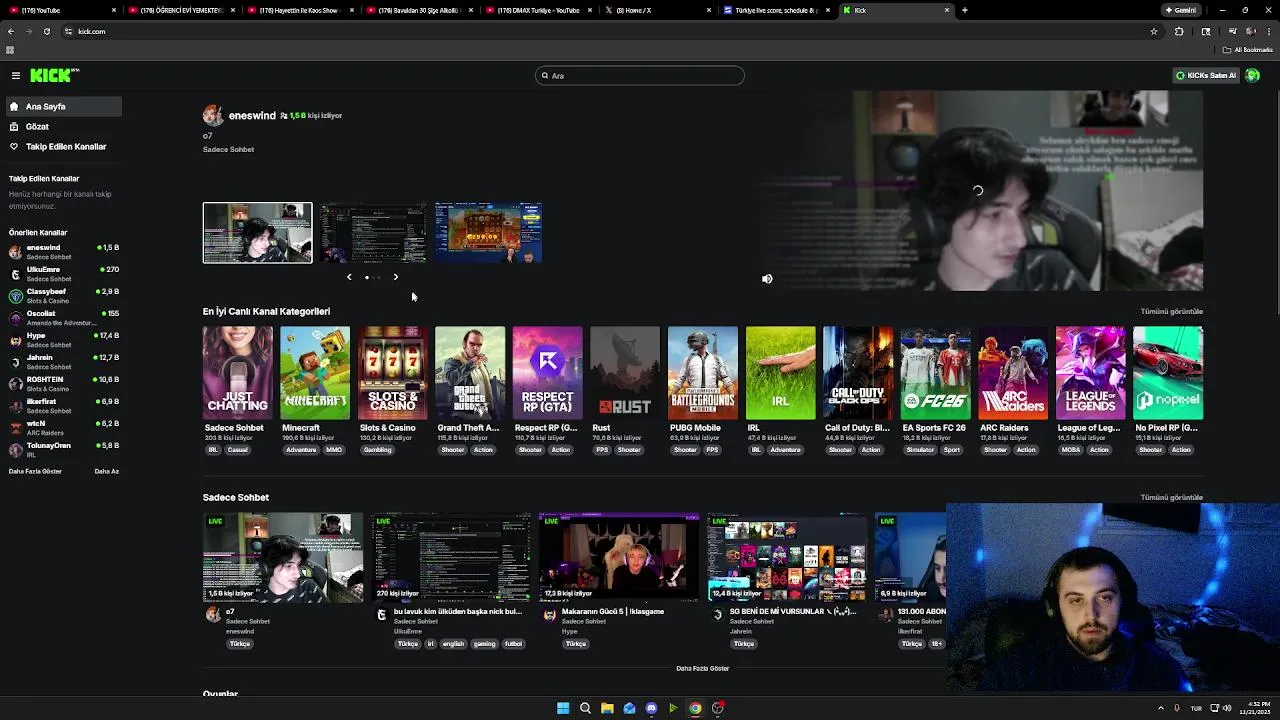Click Daha Fazla Göster below stream cards
This screenshot has height=720, width=1280.
(x=703, y=668)
